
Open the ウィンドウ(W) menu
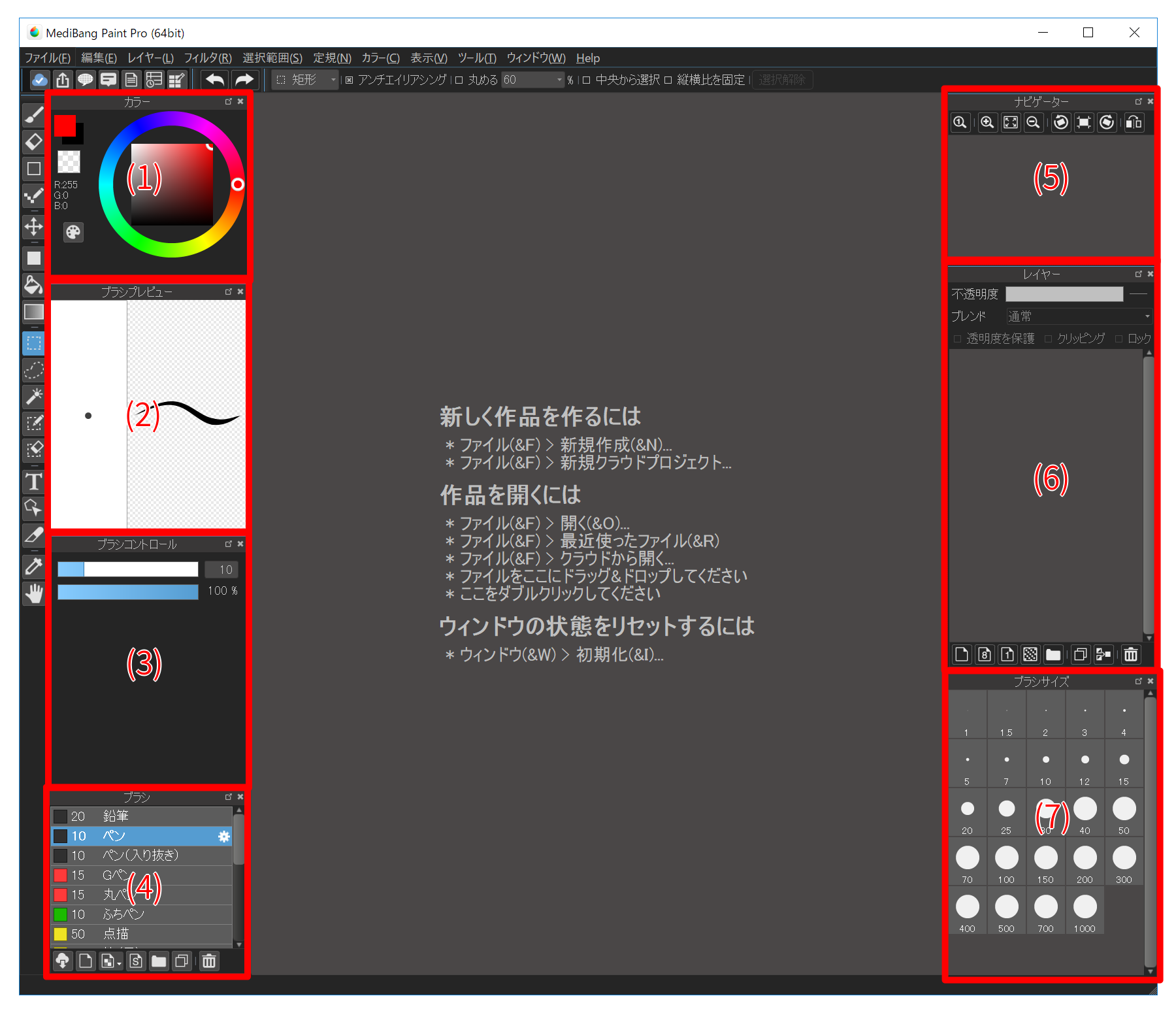coord(536,58)
